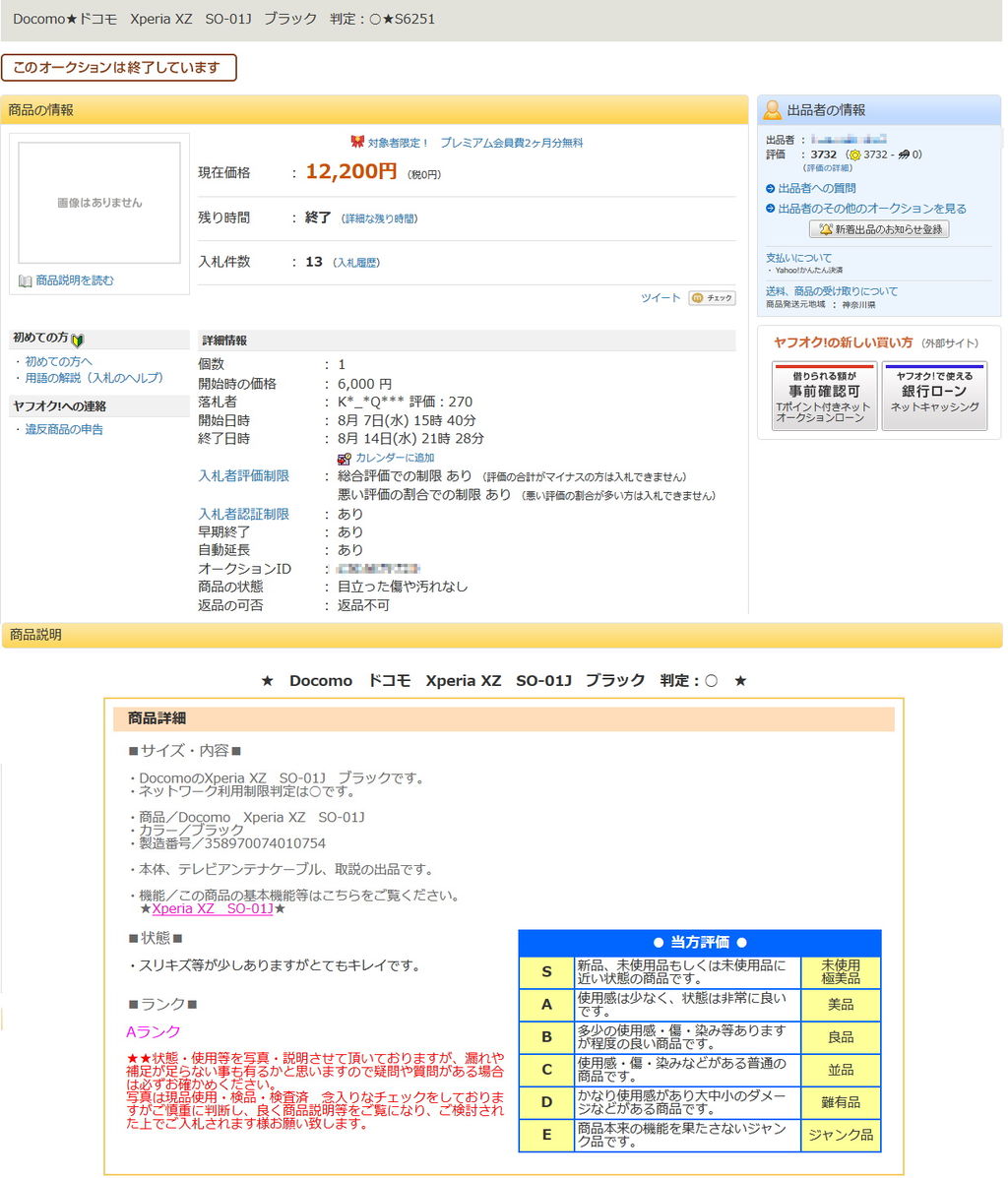Open 新着出品のお知らせ登録 button
This screenshot has height=1178, width=1008.
coord(879,229)
